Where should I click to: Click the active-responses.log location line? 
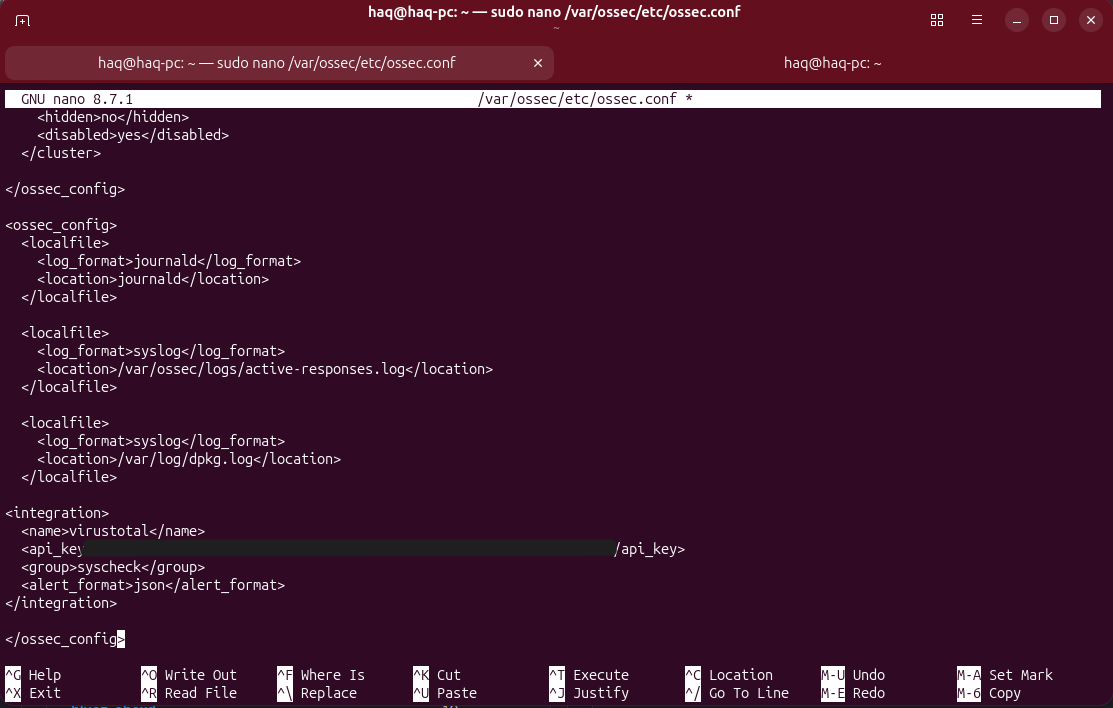coord(265,369)
